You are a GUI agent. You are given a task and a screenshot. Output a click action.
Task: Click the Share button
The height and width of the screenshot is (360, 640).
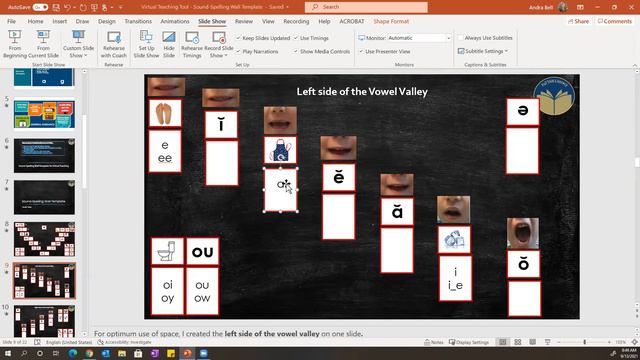578,21
